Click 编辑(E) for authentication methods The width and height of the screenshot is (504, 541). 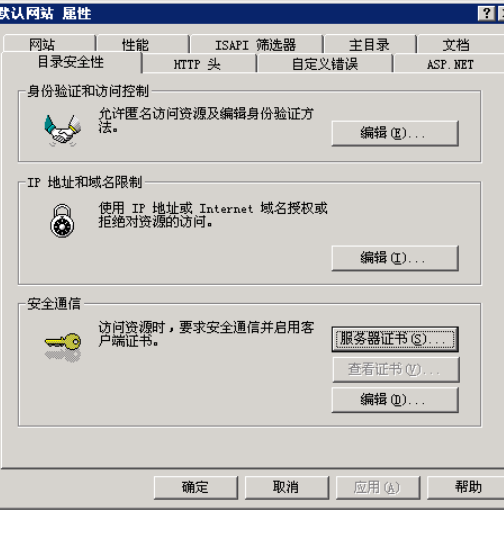395,133
